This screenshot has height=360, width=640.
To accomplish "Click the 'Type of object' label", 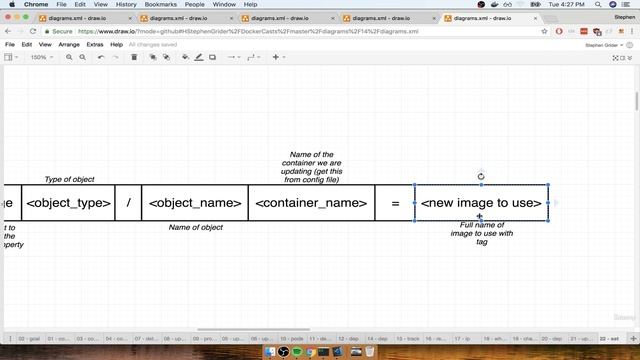I will tap(69, 179).
